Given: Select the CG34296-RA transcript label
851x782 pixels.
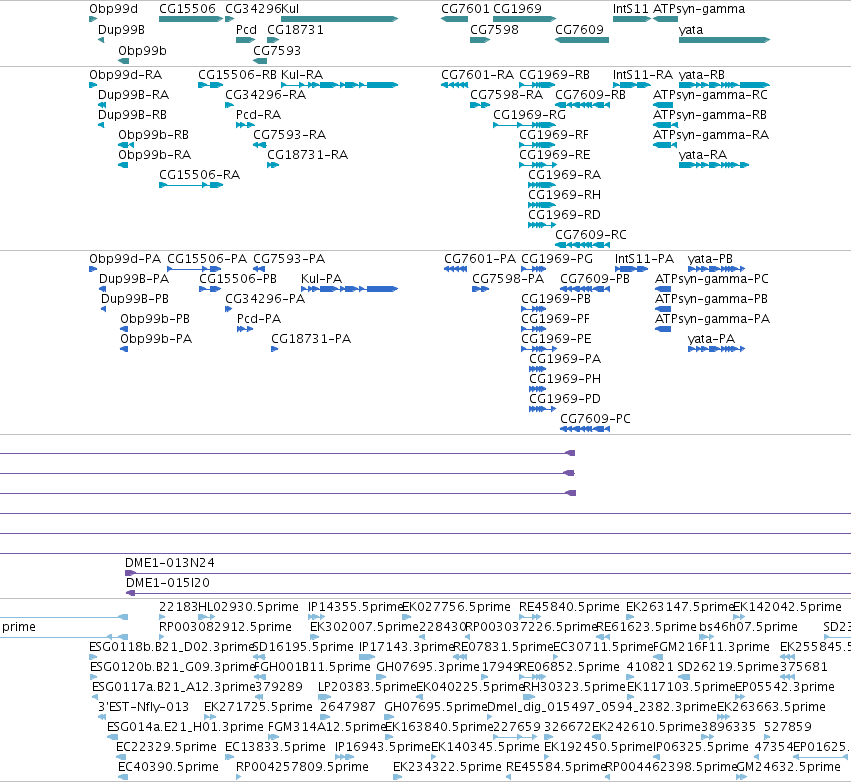Looking at the screenshot, I should tap(265, 94).
